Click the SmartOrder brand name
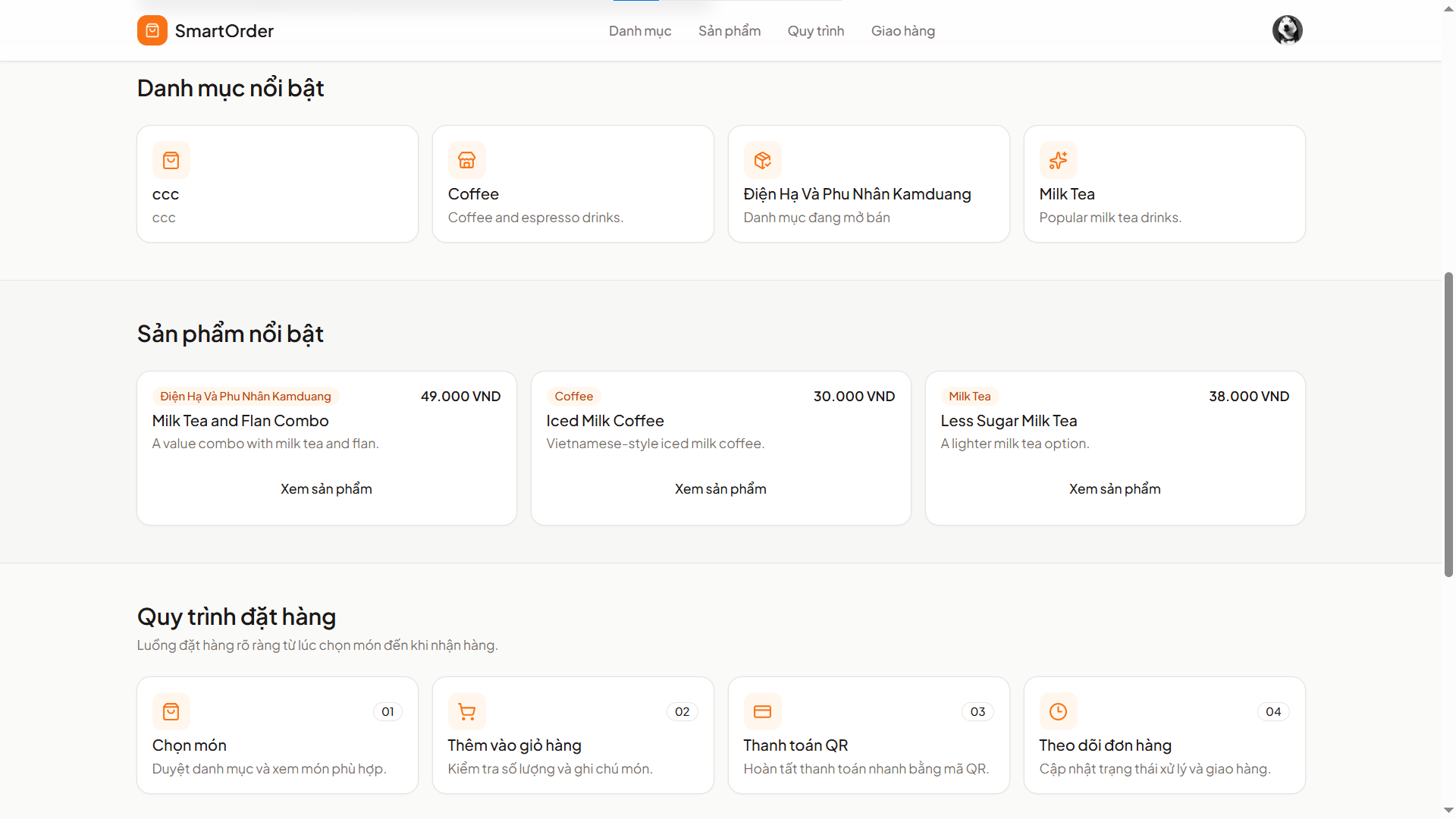This screenshot has width=1456, height=819. (x=224, y=31)
